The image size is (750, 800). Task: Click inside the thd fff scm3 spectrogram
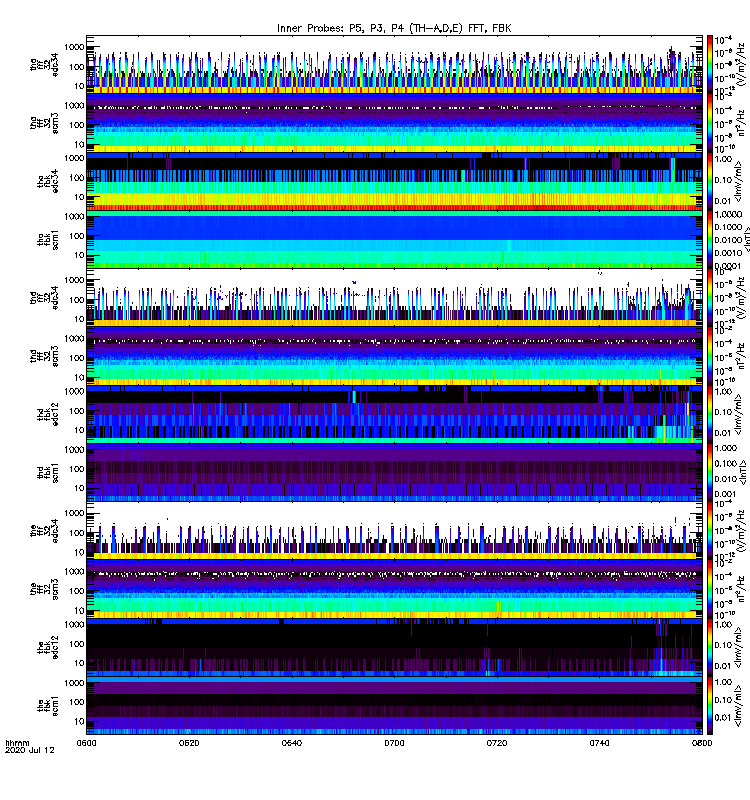(x=394, y=356)
